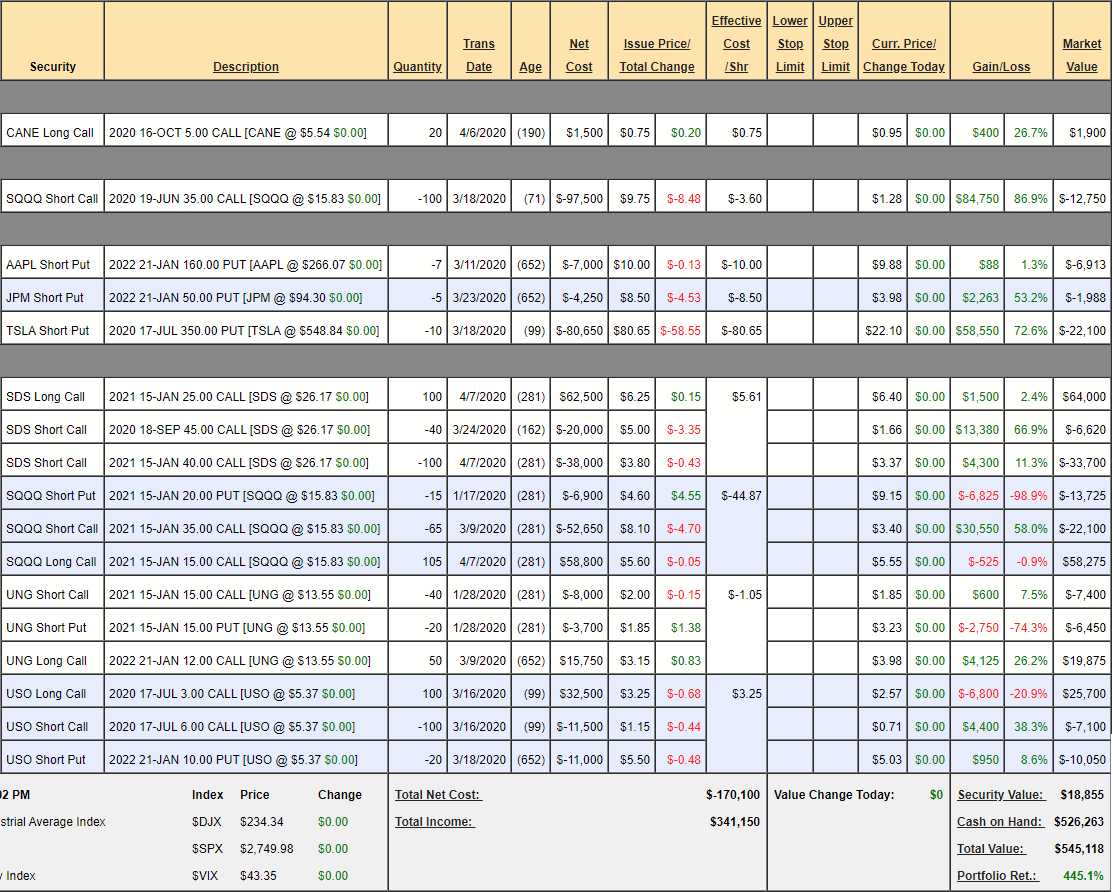Sort by the Quantity column header
The width and height of the screenshot is (1113, 892).
click(417, 67)
